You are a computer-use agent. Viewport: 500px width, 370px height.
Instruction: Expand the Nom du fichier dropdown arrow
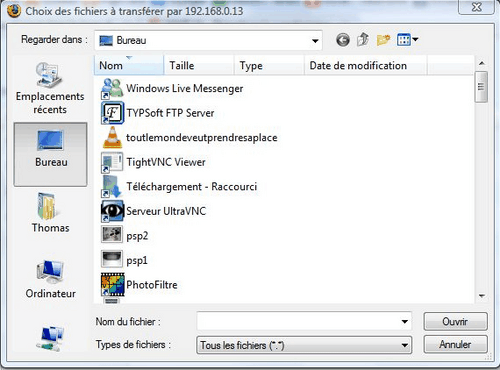(x=404, y=322)
